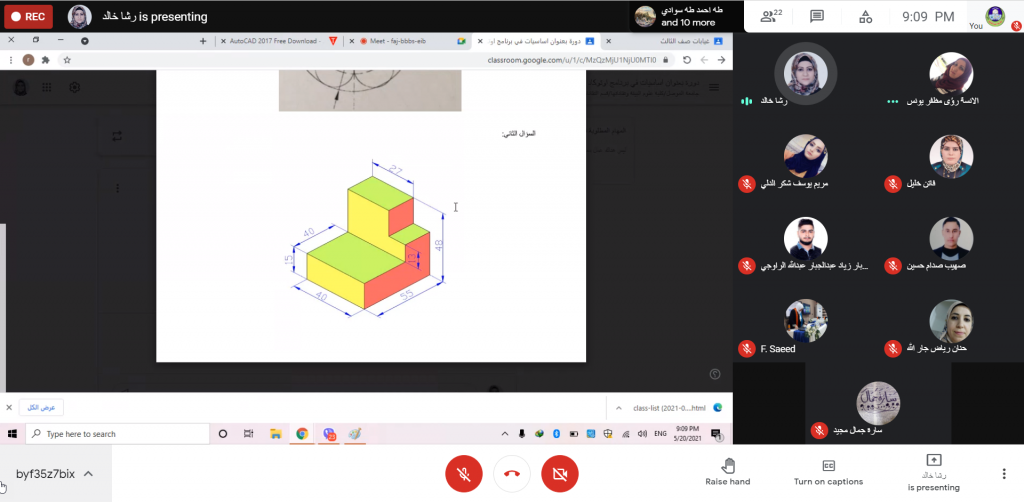
Task: Click the 9:09 PM clock display
Action: (x=929, y=16)
